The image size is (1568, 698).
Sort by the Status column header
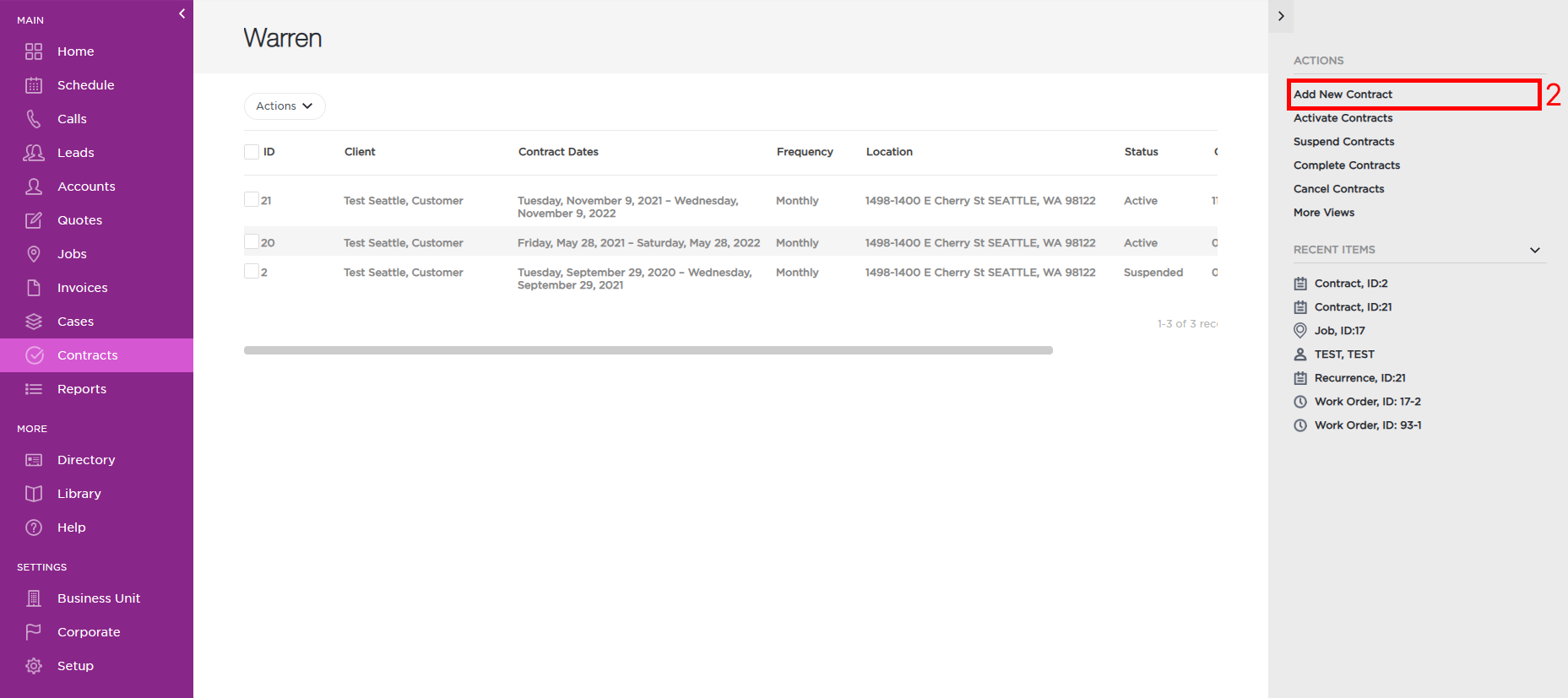tap(1141, 152)
